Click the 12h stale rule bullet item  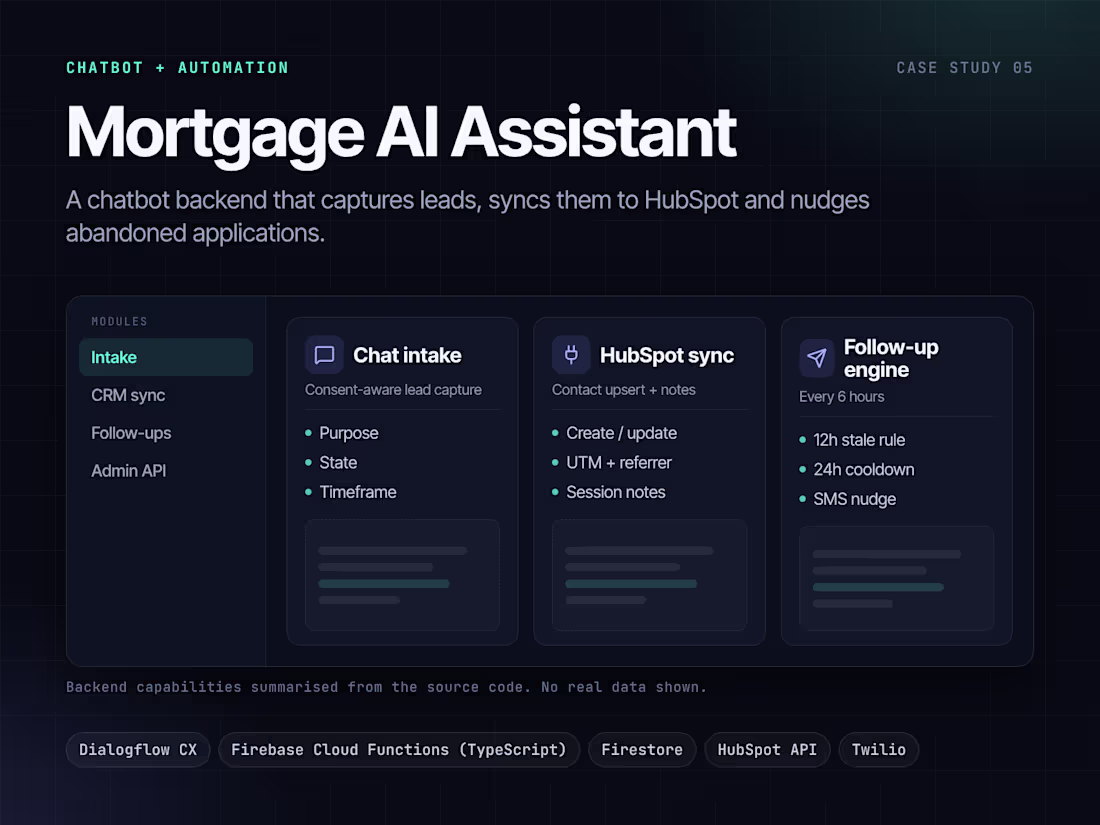click(852, 440)
